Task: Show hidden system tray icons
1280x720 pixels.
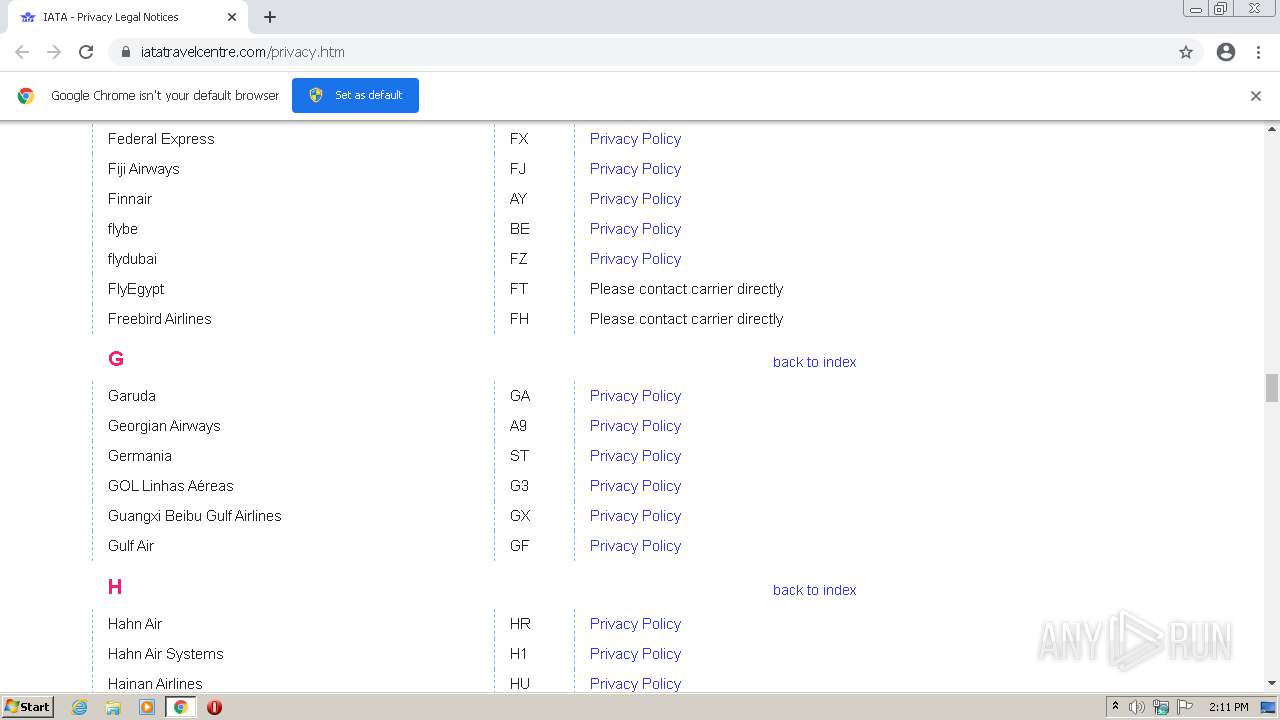Action: tap(1115, 707)
